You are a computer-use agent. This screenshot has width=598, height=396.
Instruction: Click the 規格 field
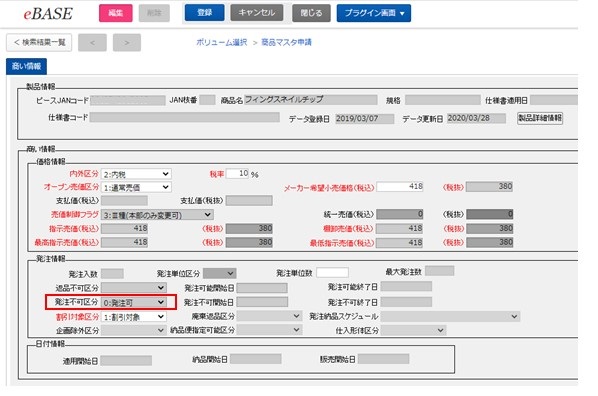click(x=442, y=100)
